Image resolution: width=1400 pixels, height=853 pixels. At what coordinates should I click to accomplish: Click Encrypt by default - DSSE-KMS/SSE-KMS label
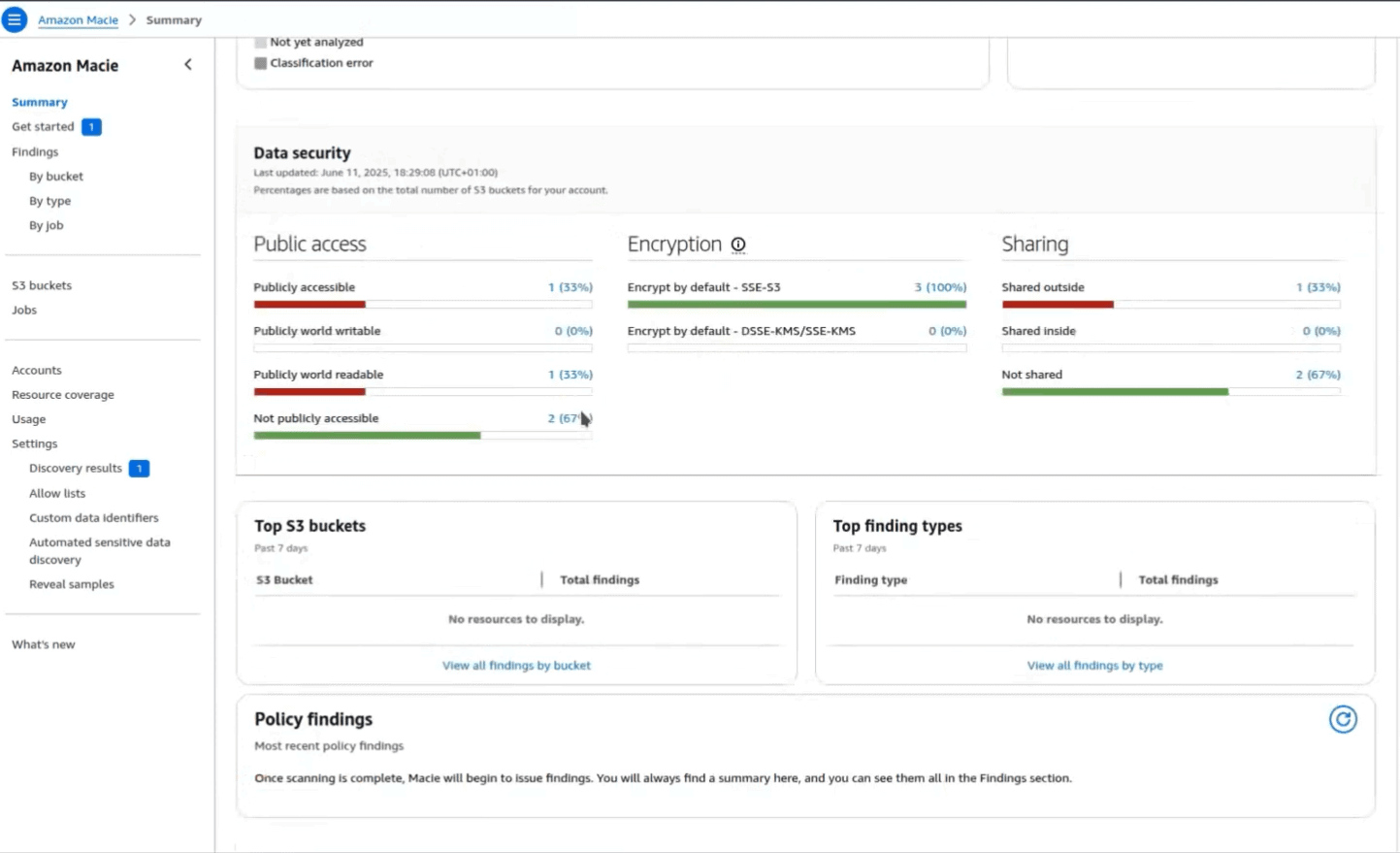click(741, 331)
